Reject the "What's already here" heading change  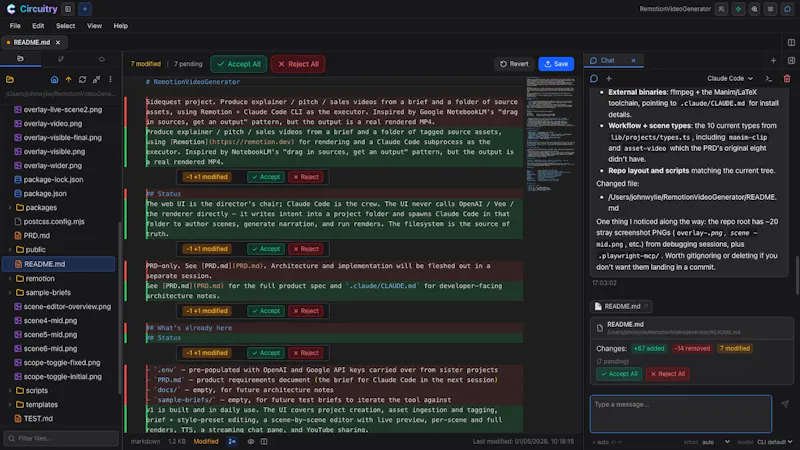tap(306, 353)
